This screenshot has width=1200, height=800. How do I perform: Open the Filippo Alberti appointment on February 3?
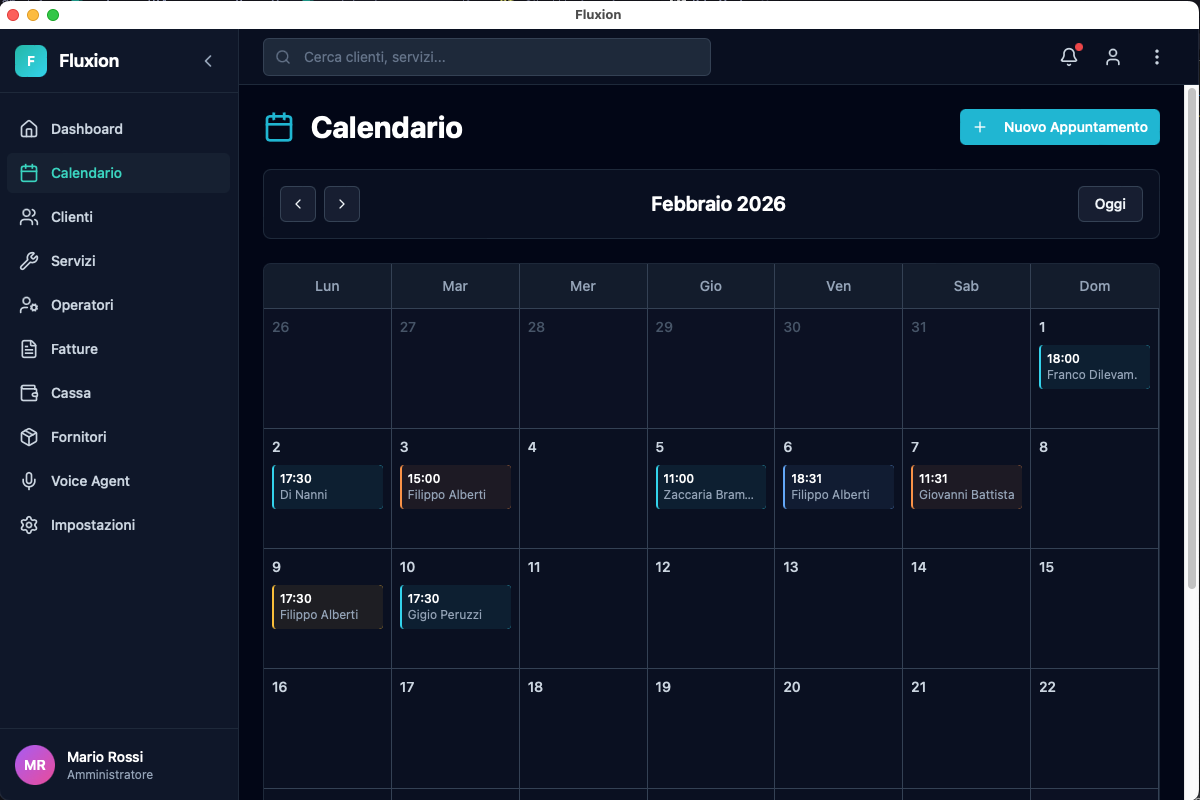tap(455, 487)
